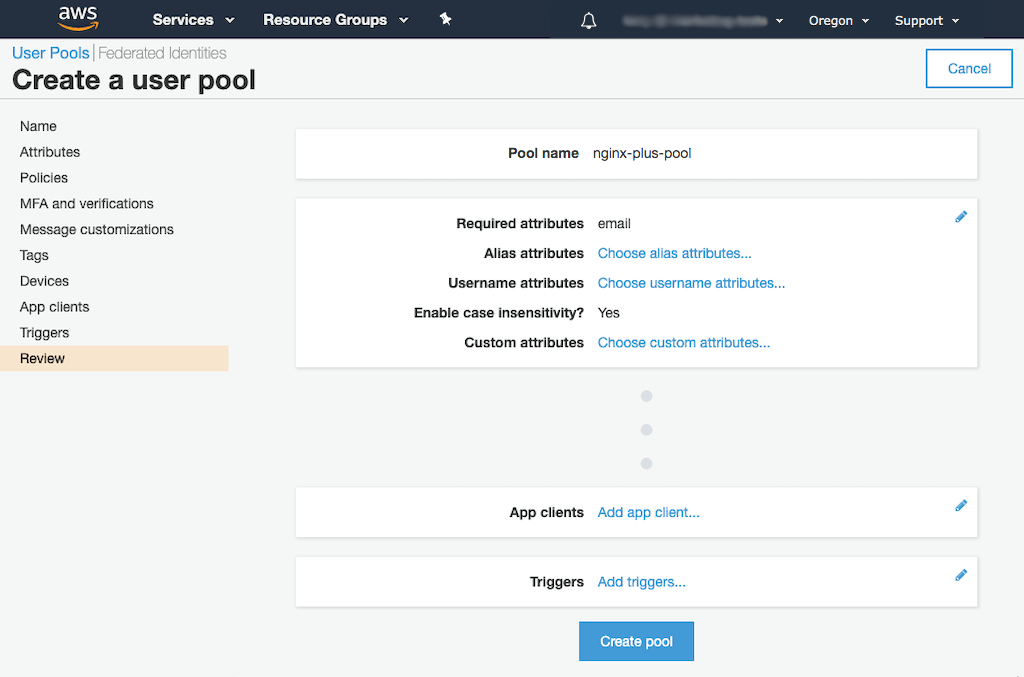Go to Attributes step in sidebar
Screen dimensions: 1024x677
(50, 152)
